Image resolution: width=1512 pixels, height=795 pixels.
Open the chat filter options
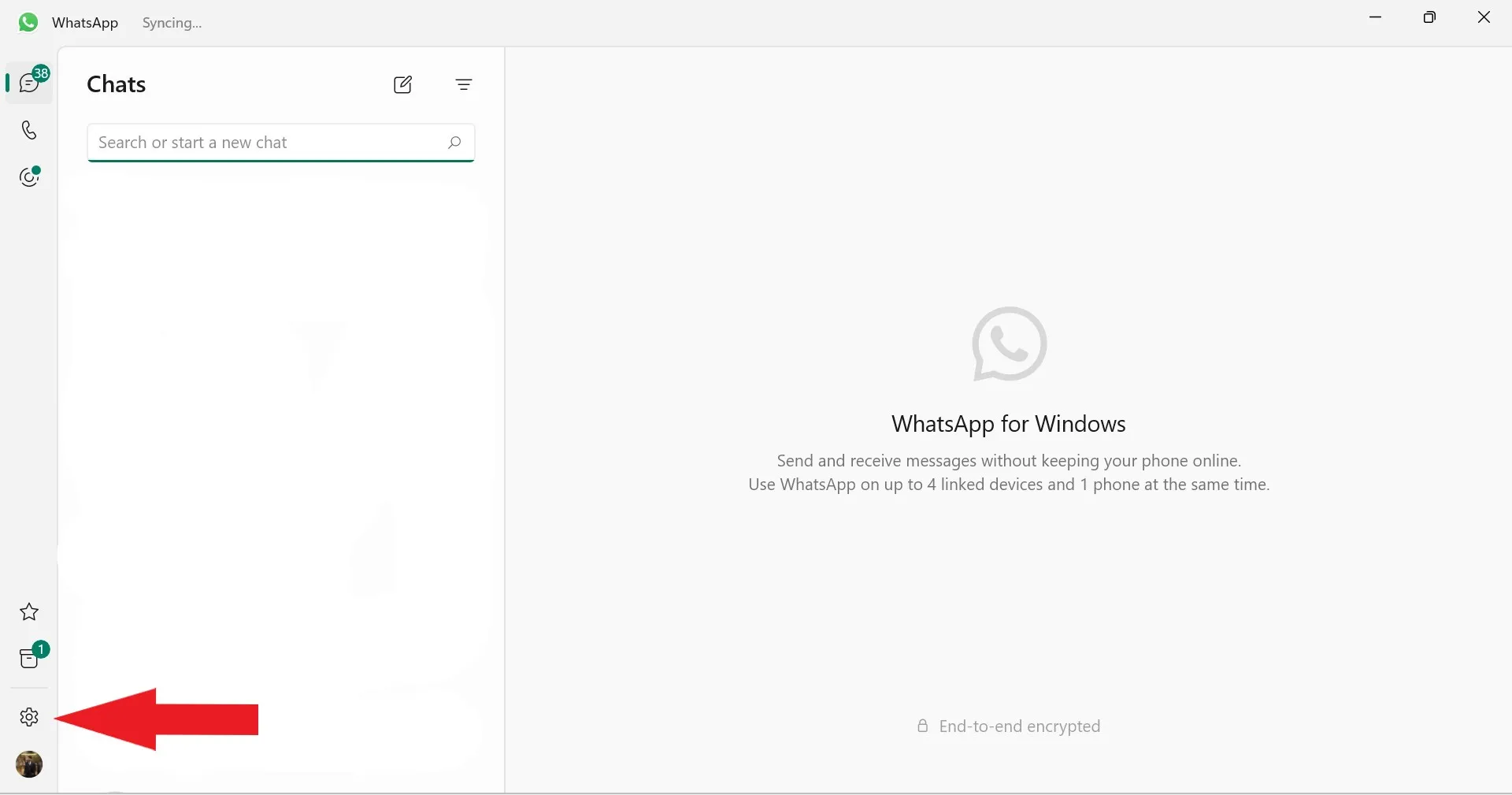[x=464, y=85]
